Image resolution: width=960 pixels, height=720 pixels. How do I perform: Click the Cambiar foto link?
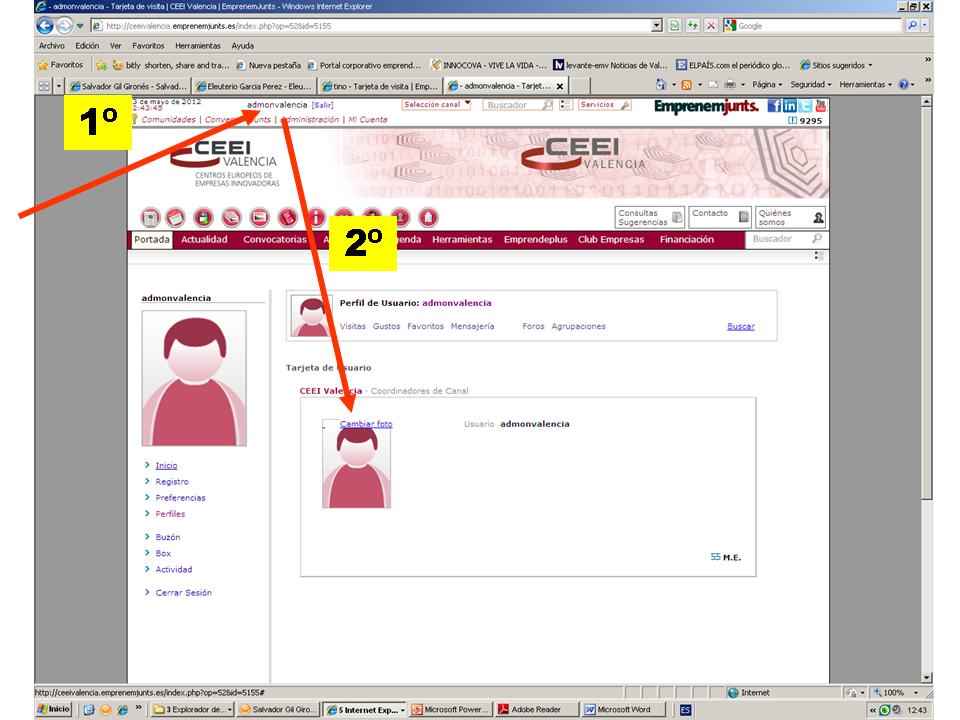[x=366, y=424]
